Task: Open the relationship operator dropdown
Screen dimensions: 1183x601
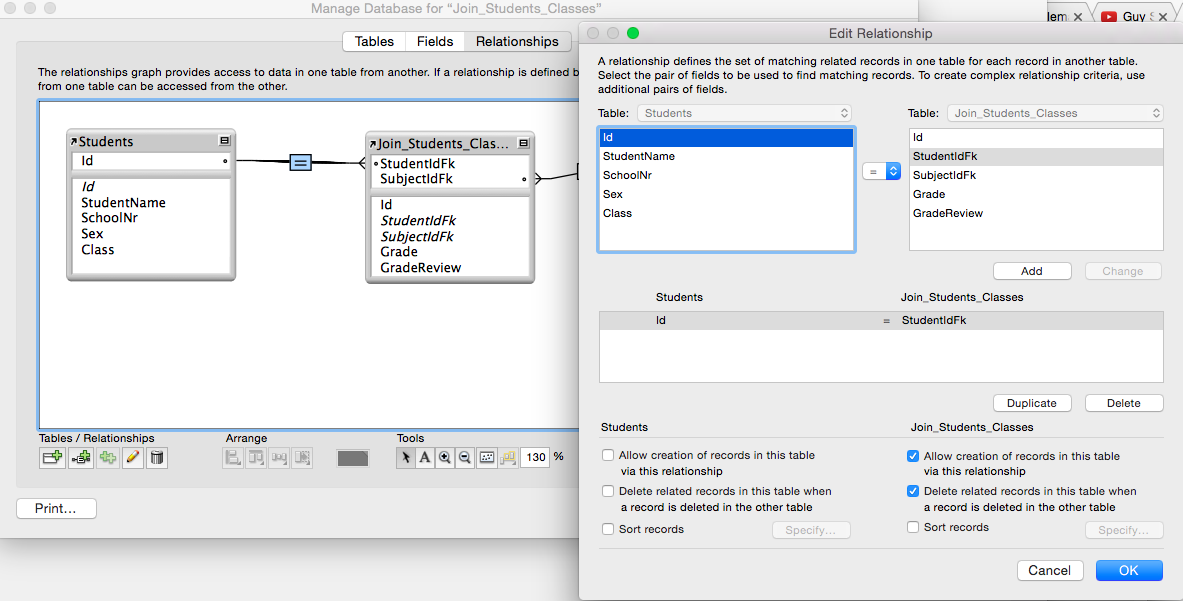Action: tap(881, 172)
